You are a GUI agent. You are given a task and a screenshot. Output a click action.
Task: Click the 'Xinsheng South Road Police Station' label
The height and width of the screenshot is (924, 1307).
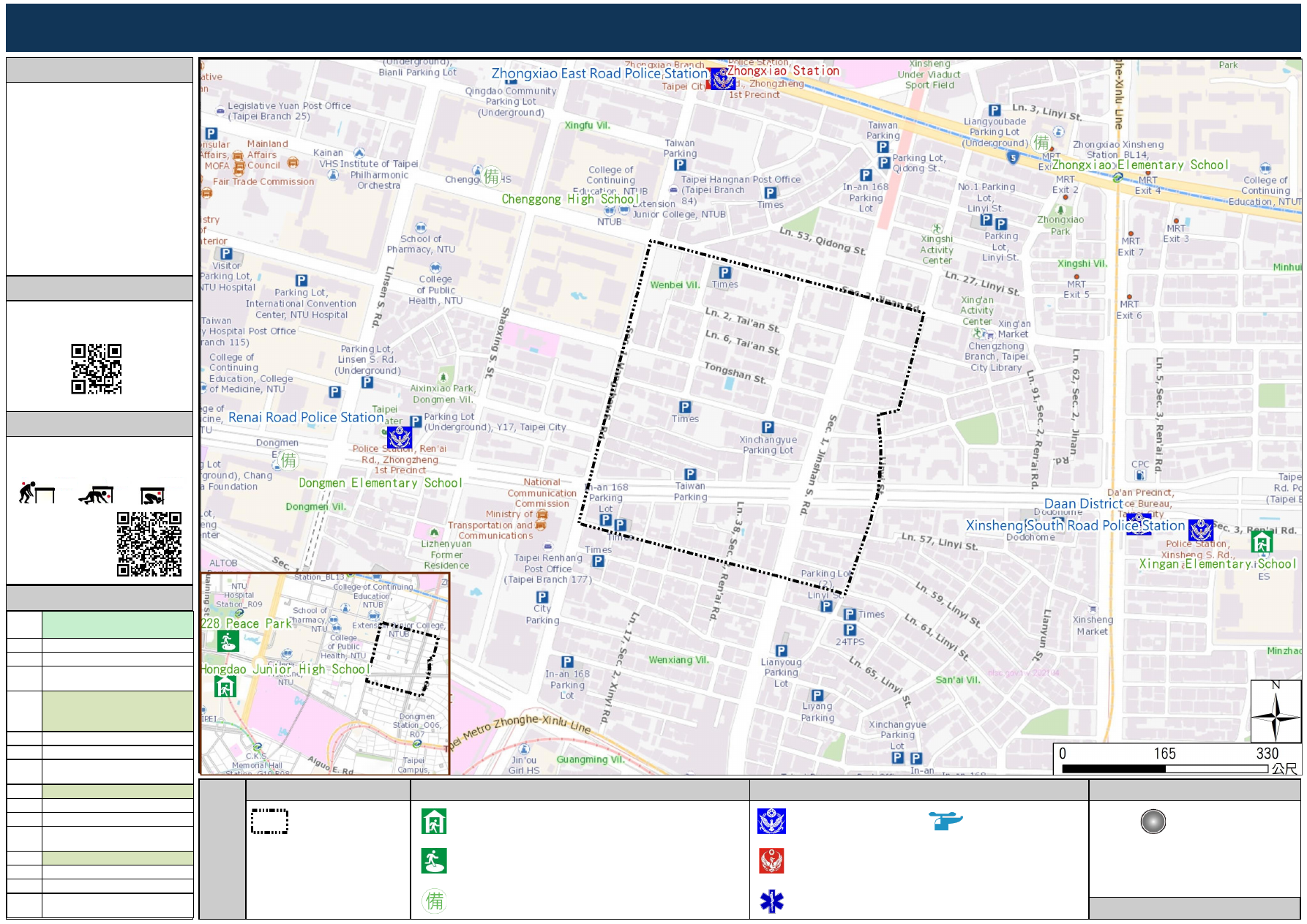tap(1075, 525)
